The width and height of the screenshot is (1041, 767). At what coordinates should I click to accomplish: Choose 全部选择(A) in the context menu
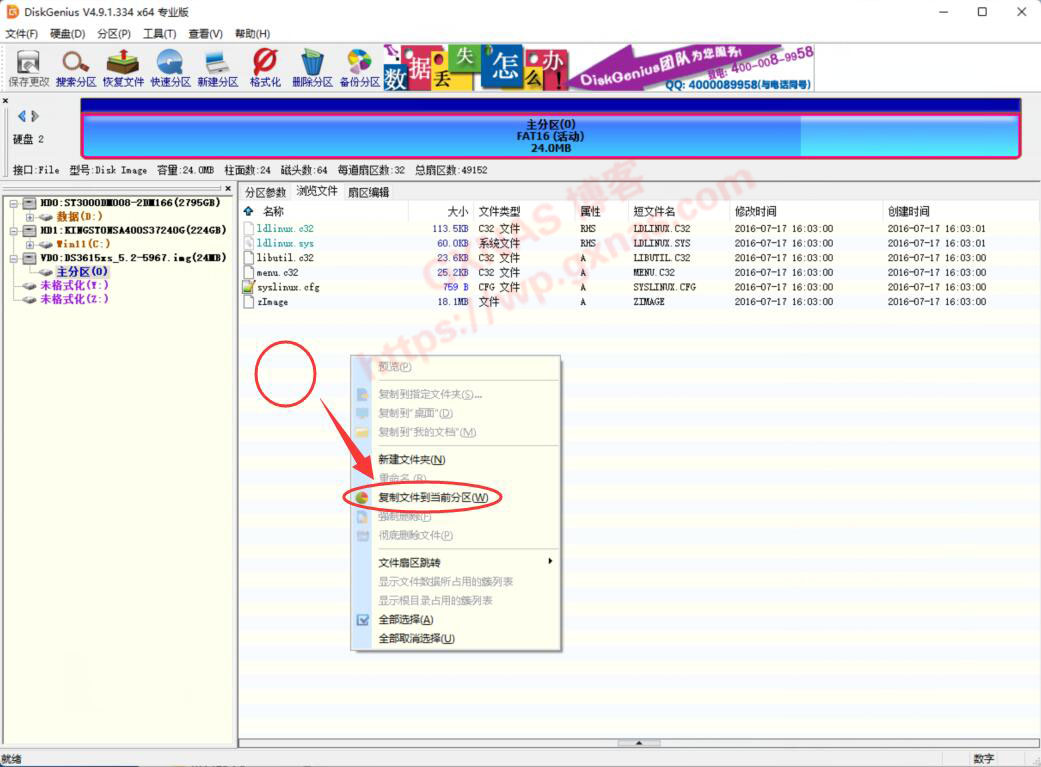click(405, 620)
